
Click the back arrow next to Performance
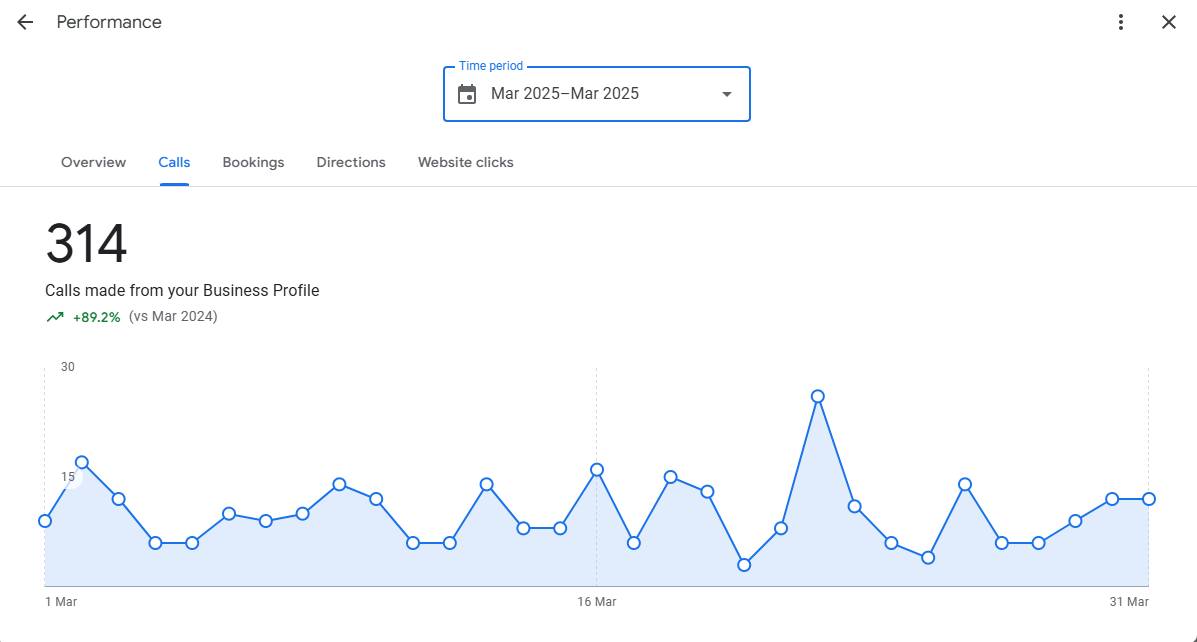25,22
